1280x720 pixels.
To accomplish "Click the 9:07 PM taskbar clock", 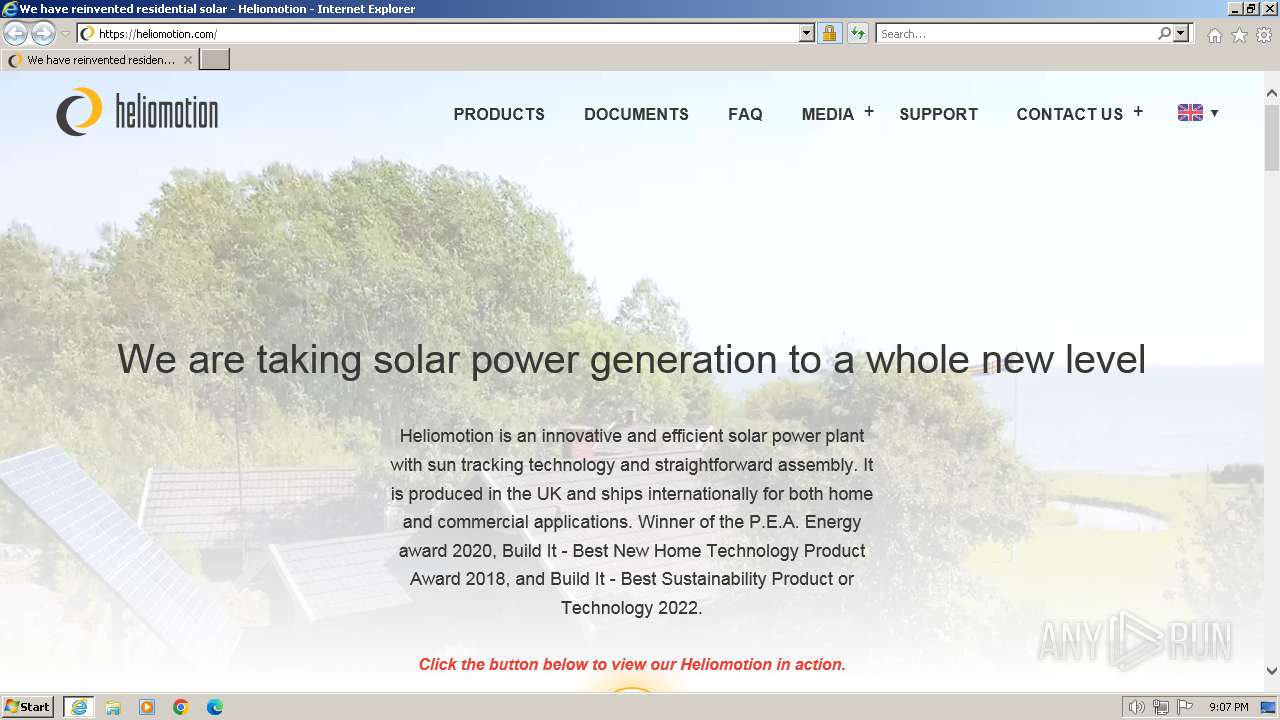I will (x=1229, y=707).
